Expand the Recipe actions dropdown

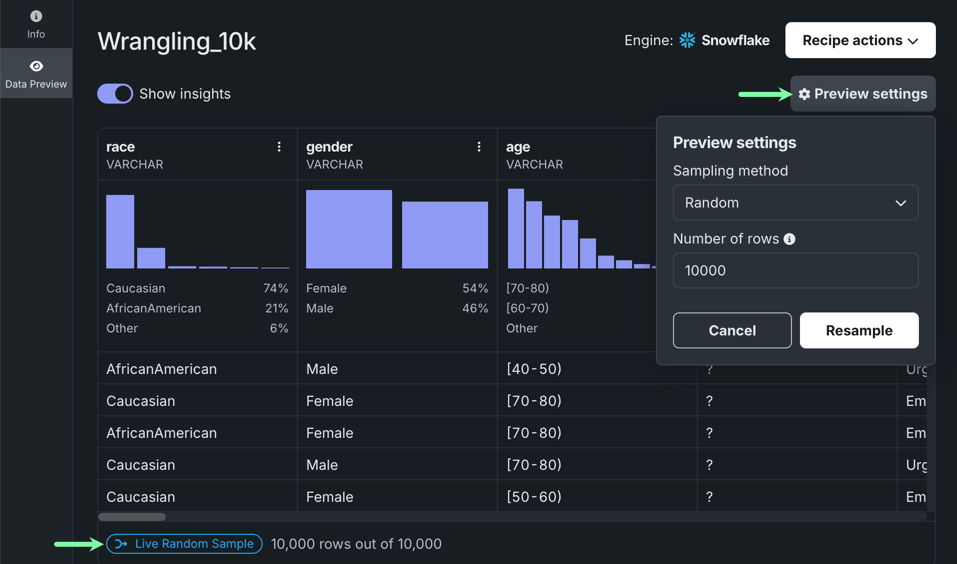860,41
